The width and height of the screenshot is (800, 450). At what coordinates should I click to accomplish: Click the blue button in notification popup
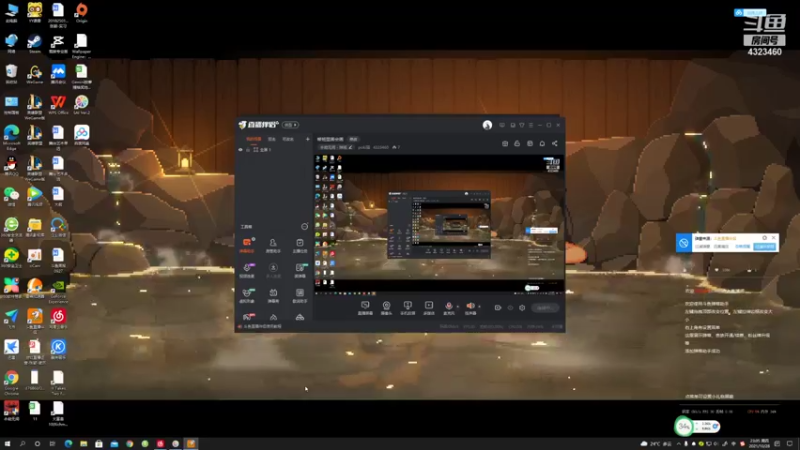[765, 246]
